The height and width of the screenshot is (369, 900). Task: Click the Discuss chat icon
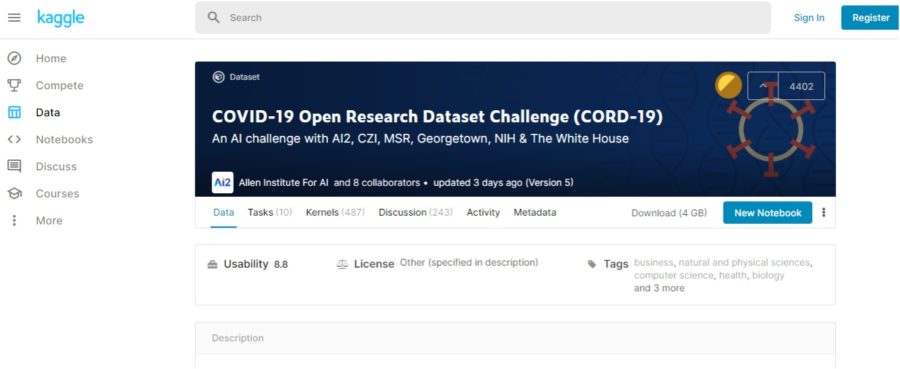click(x=14, y=166)
